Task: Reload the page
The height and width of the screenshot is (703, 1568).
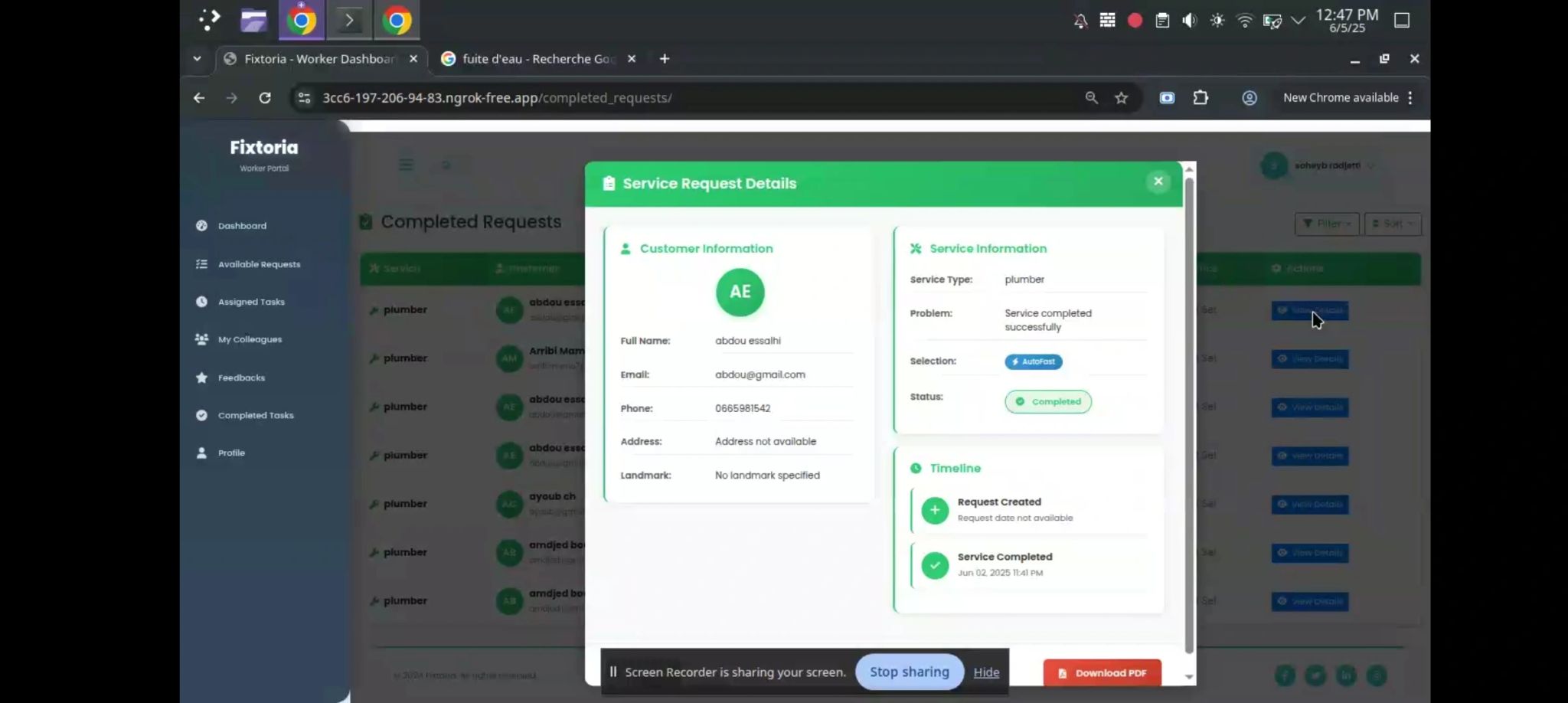Action: pos(265,98)
